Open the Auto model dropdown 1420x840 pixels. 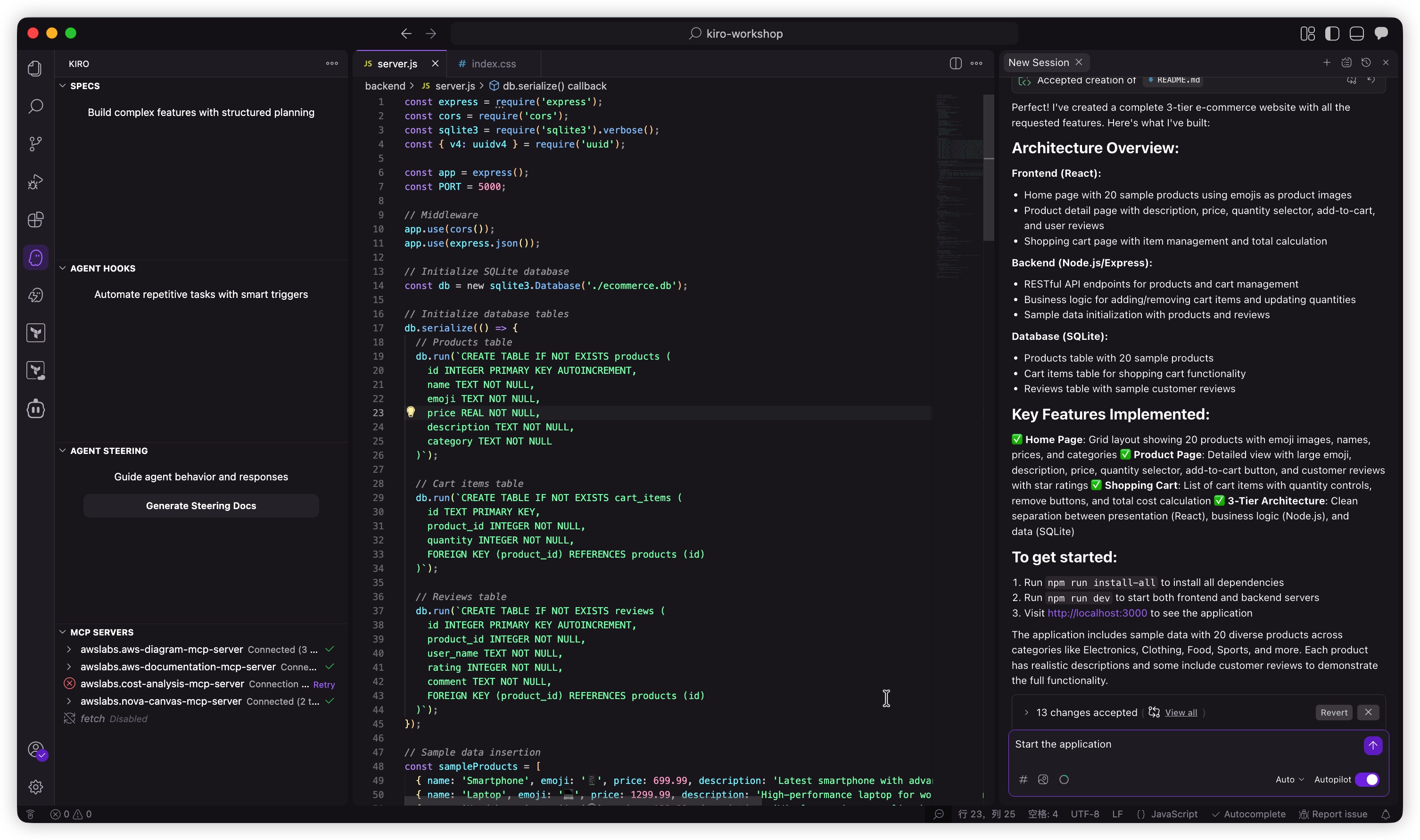coord(1288,780)
